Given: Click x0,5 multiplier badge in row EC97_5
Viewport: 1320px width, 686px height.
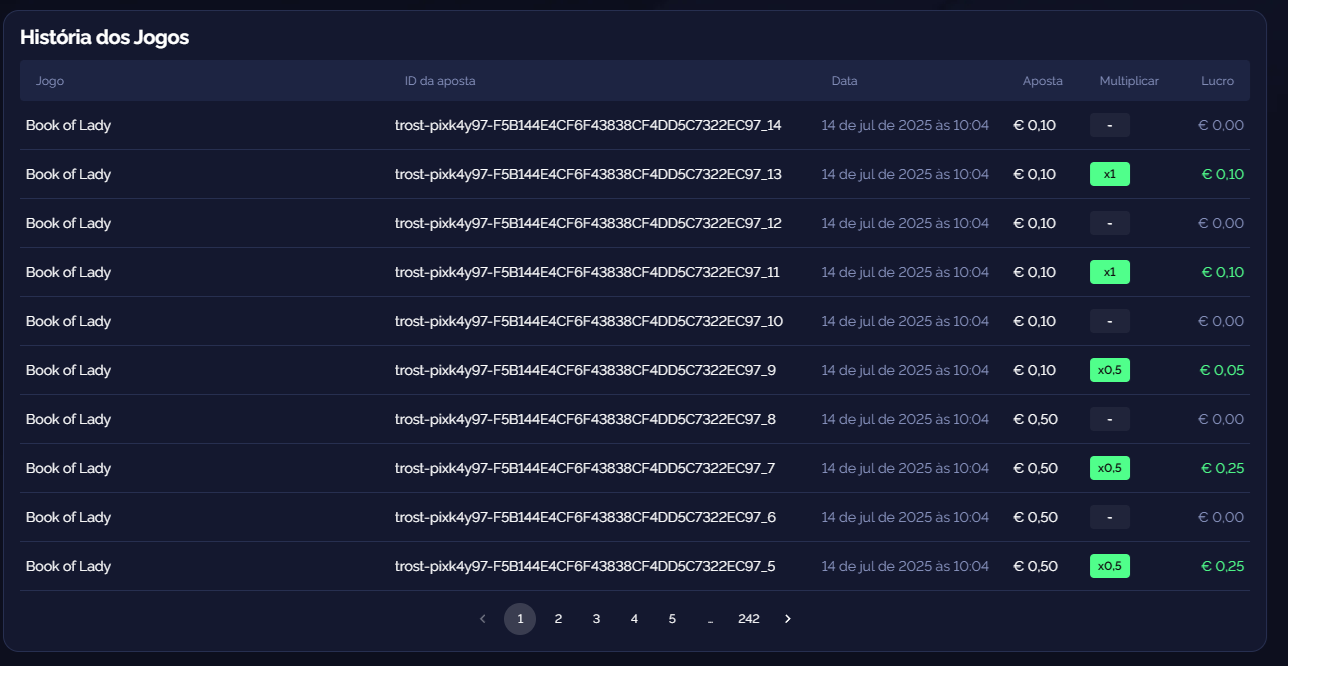Looking at the screenshot, I should (x=1110, y=566).
